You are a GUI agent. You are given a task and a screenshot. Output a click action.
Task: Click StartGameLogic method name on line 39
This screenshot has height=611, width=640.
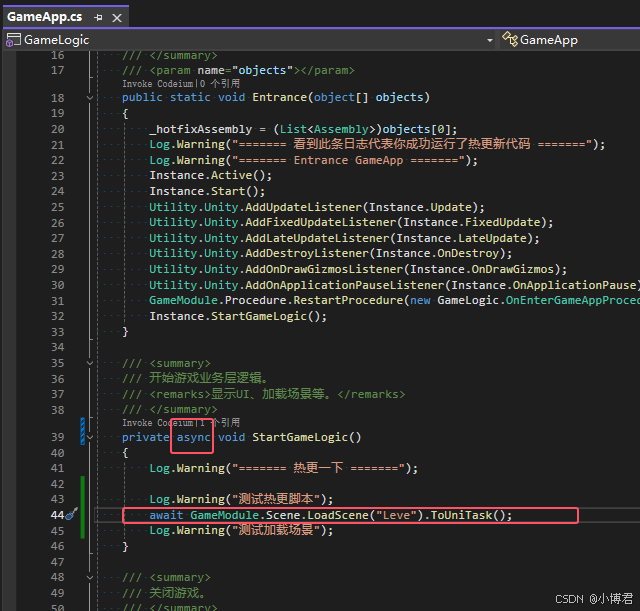pyautogui.click(x=300, y=438)
